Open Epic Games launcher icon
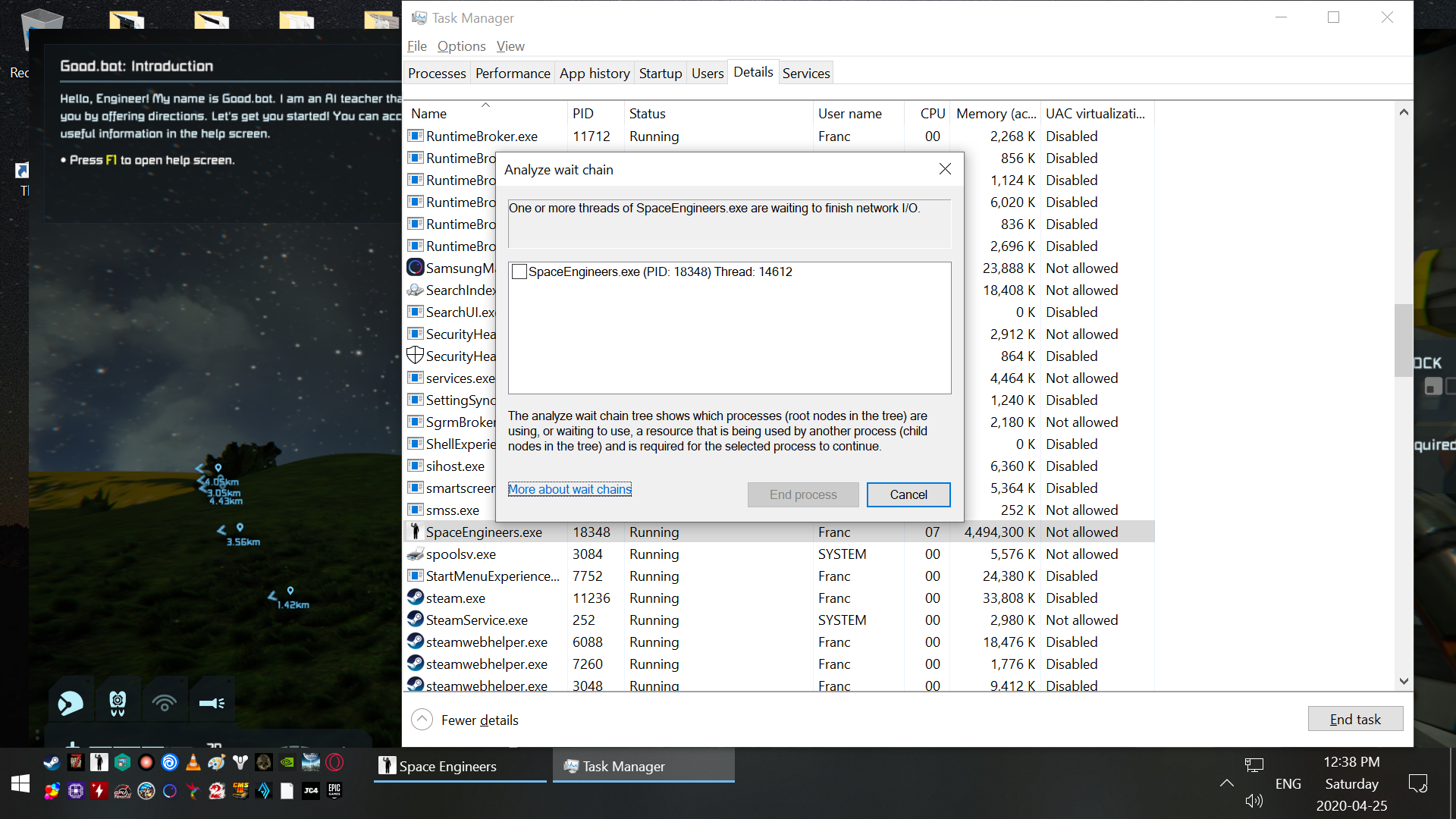The height and width of the screenshot is (819, 1456). pyautogui.click(x=334, y=791)
